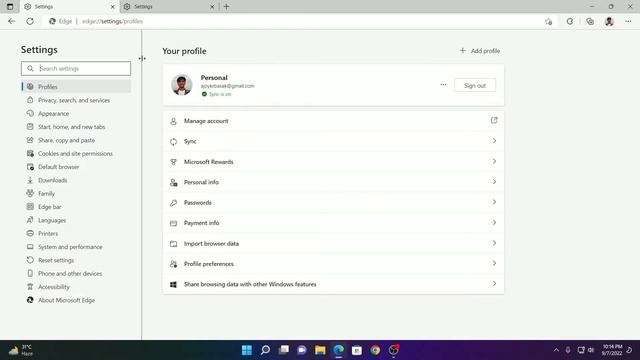Screen dimensions: 640x360
Task: Open Microsoft Store from taskbar
Action: coord(357,350)
